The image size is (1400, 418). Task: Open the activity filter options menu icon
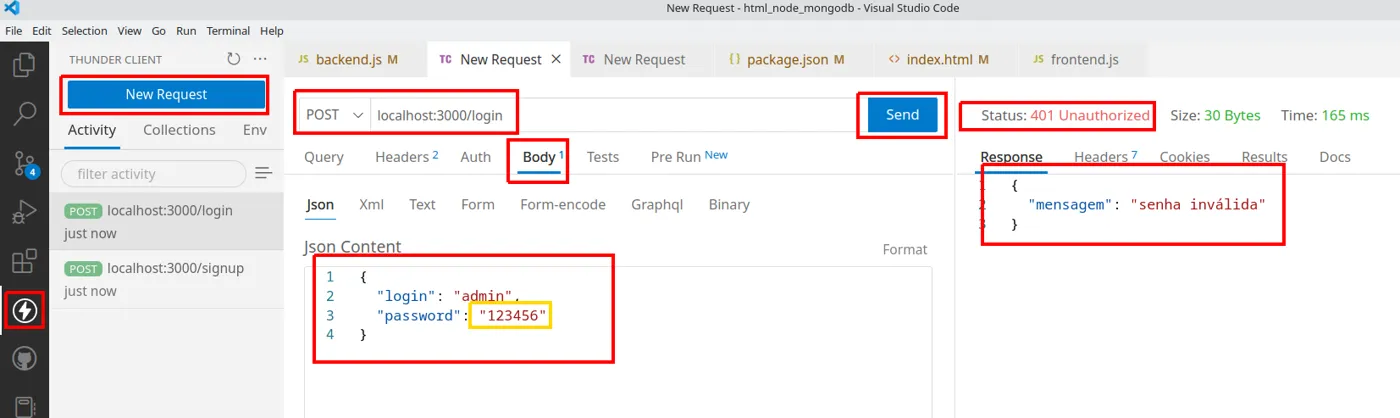(264, 173)
